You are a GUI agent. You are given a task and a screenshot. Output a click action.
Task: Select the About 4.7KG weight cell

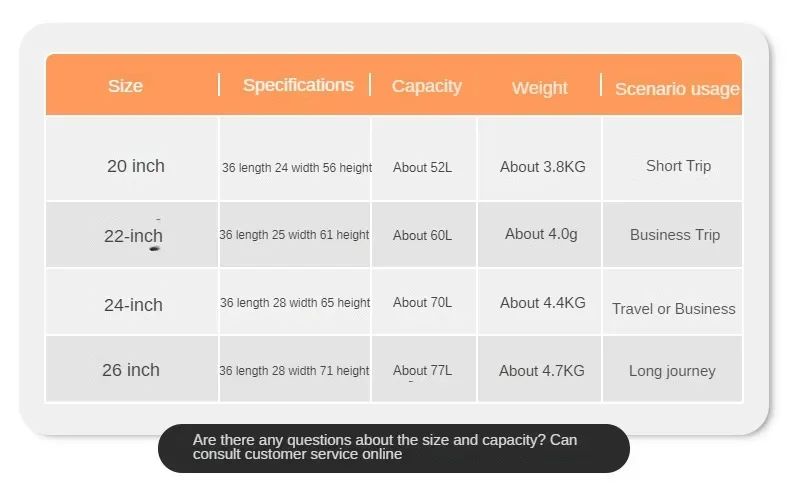(x=542, y=371)
